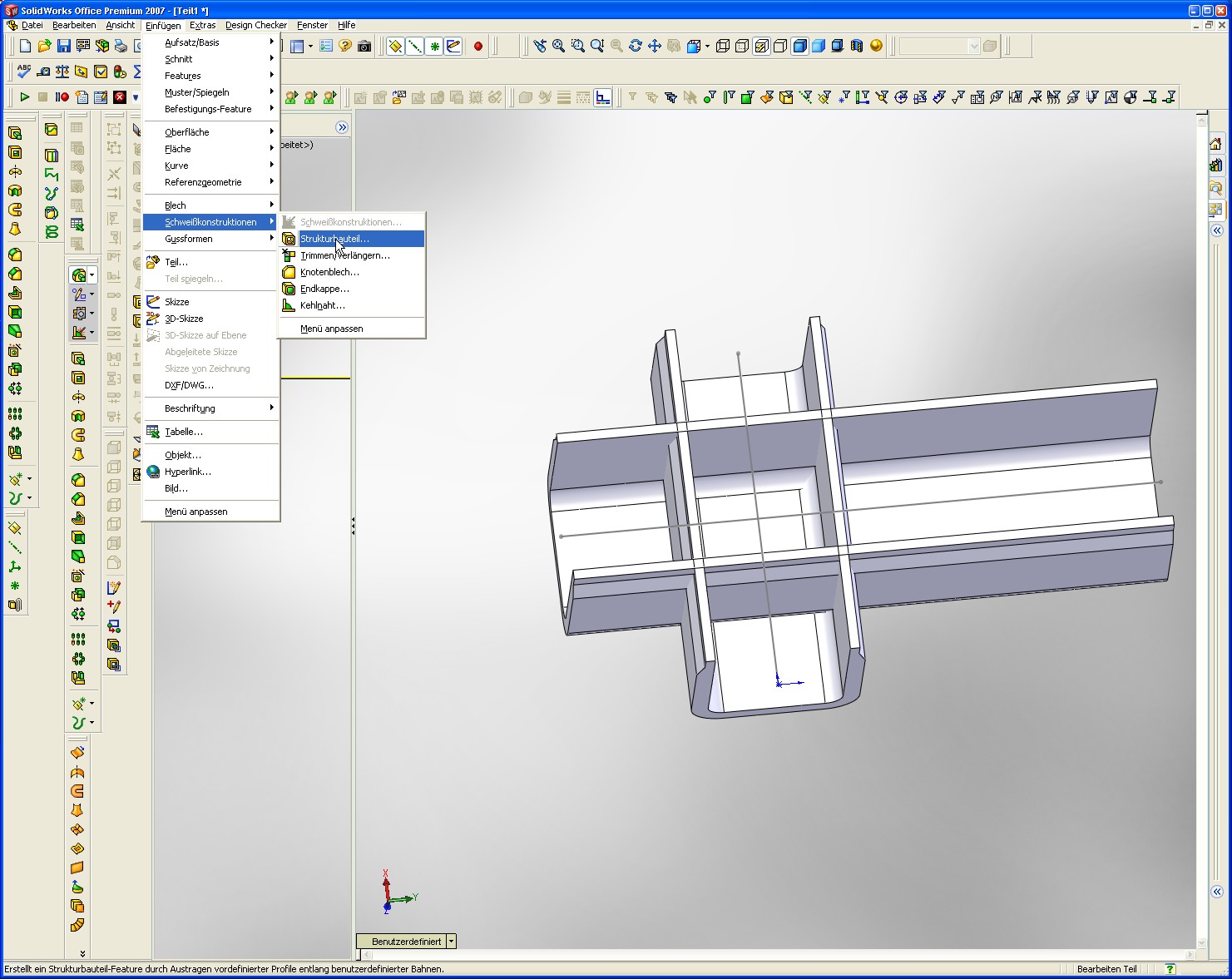Click the camera screen capture icon
The image size is (1232, 979).
(x=364, y=47)
